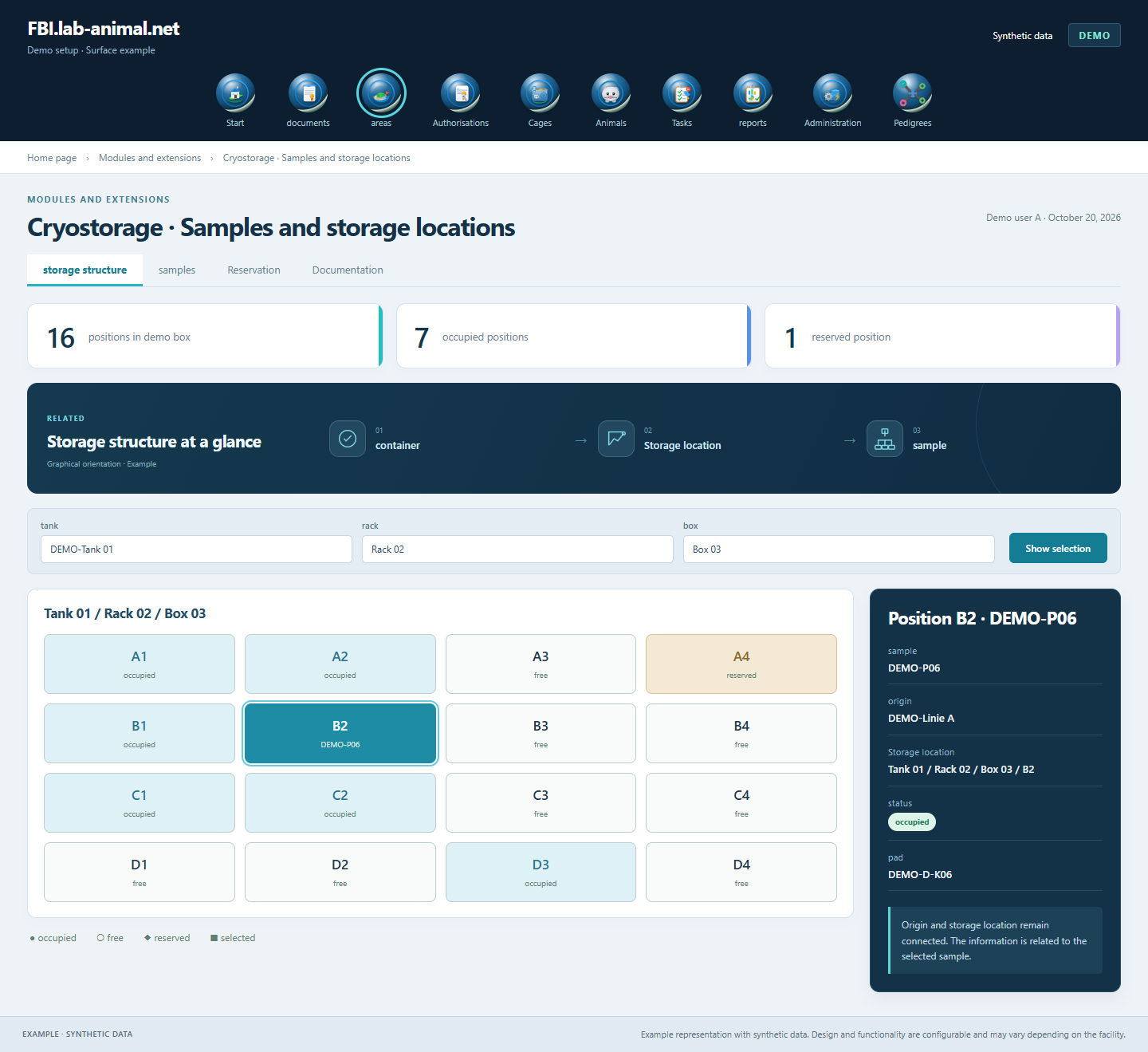Click the Storage location chart icon

(x=616, y=439)
